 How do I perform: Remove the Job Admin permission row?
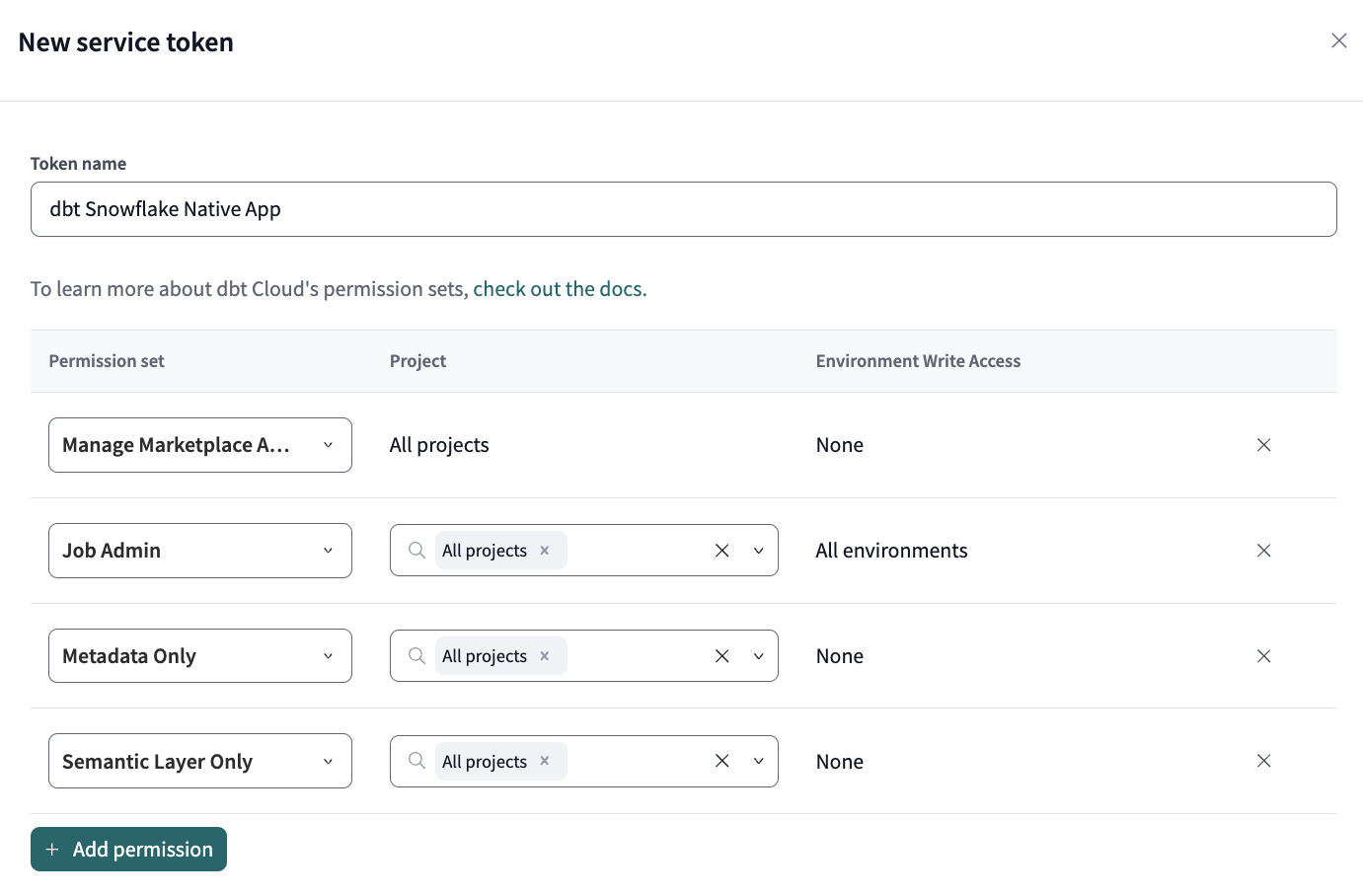1263,550
